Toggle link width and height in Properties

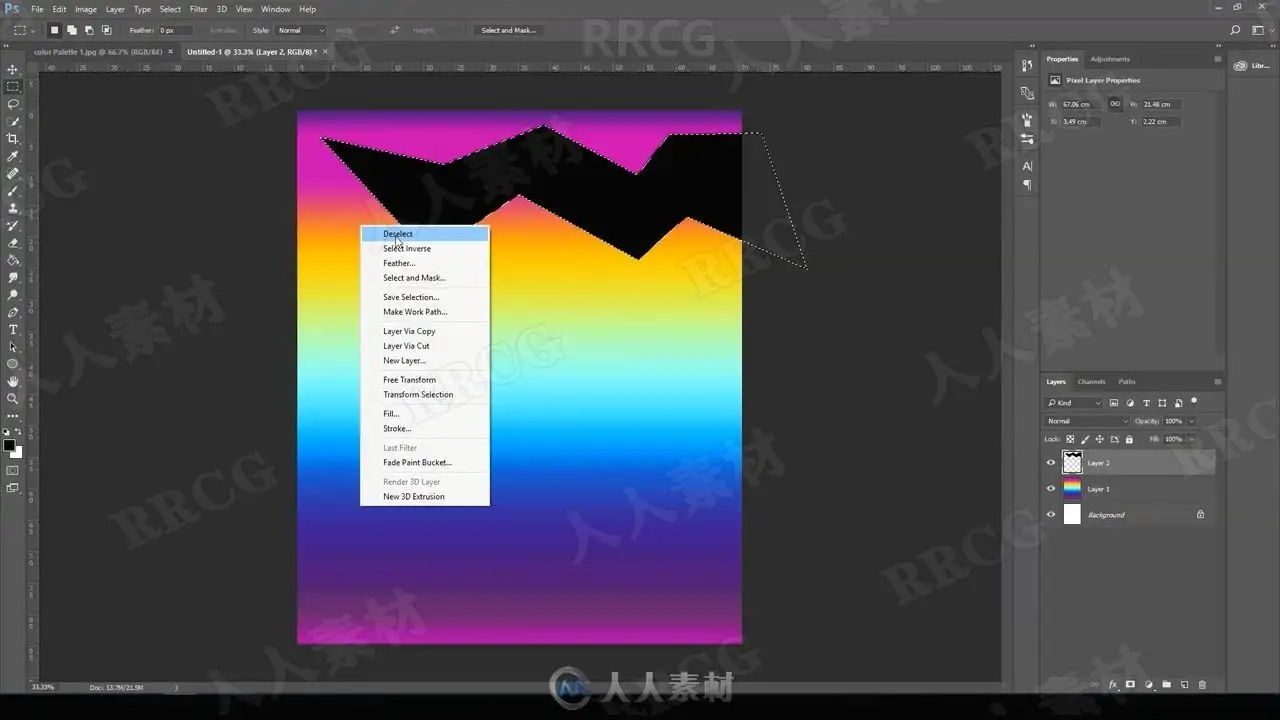pos(1115,104)
